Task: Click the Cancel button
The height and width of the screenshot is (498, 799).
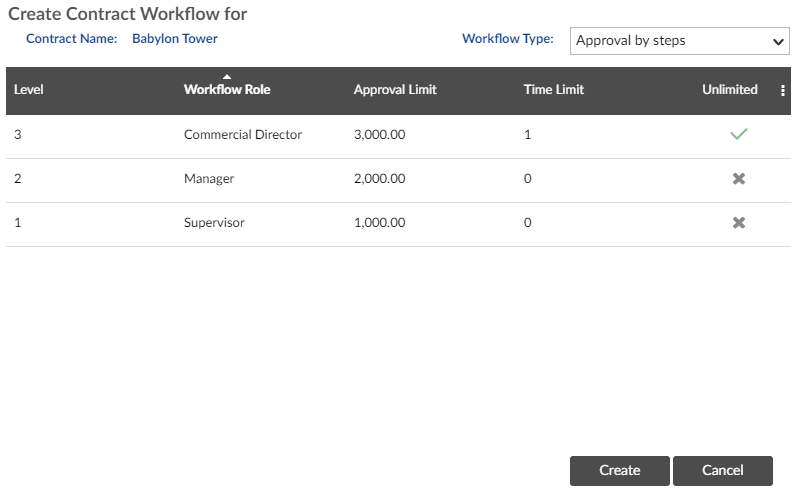Action: [x=723, y=470]
